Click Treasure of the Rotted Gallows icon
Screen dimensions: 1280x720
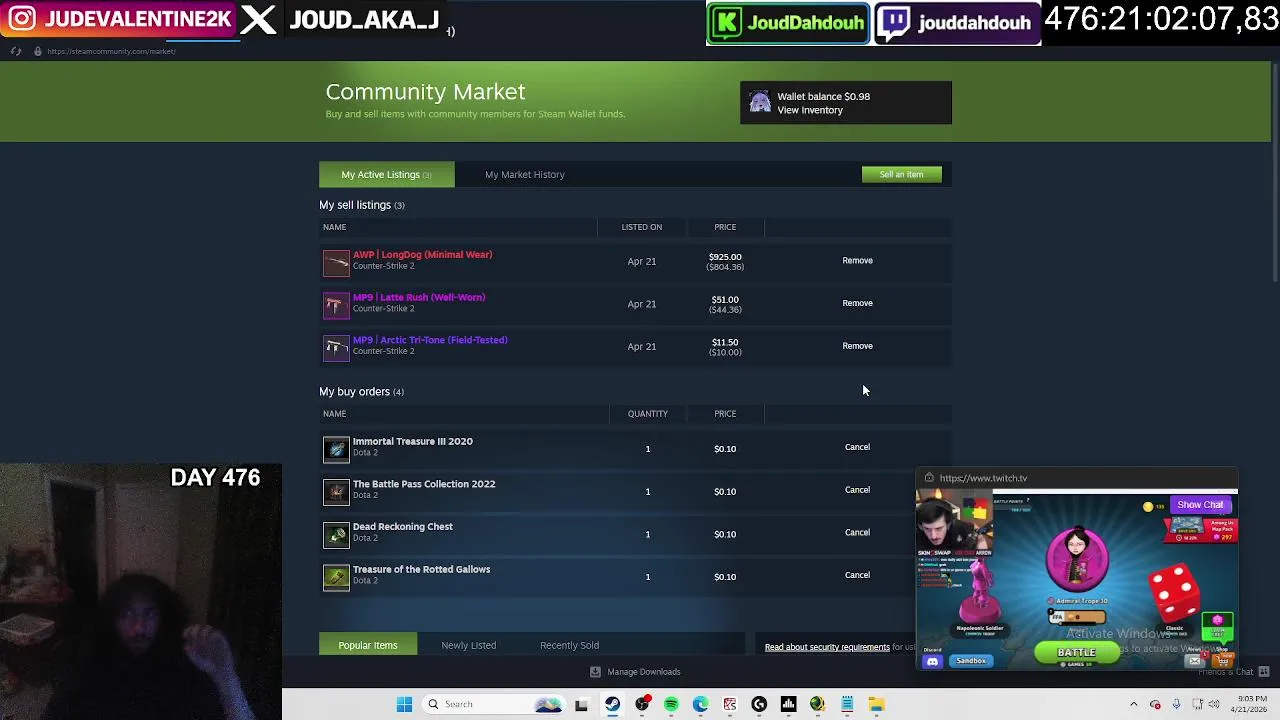(x=336, y=577)
